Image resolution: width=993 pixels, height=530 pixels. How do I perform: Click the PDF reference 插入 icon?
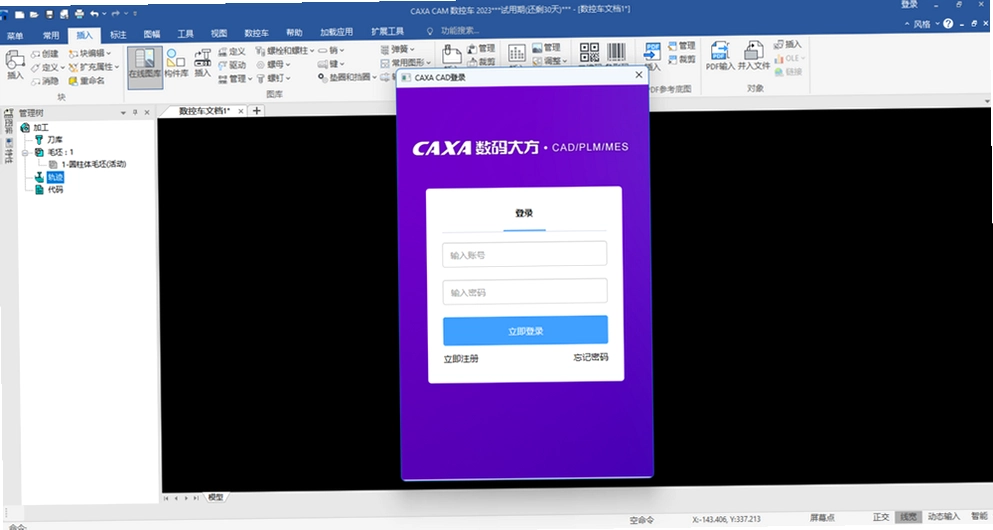652,56
